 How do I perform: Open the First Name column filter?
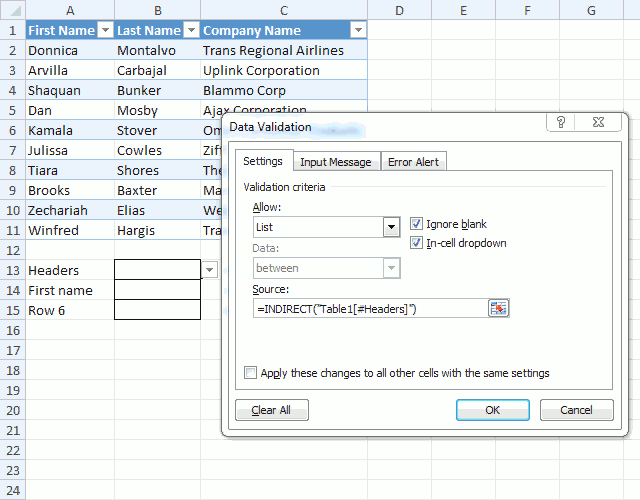[104, 31]
